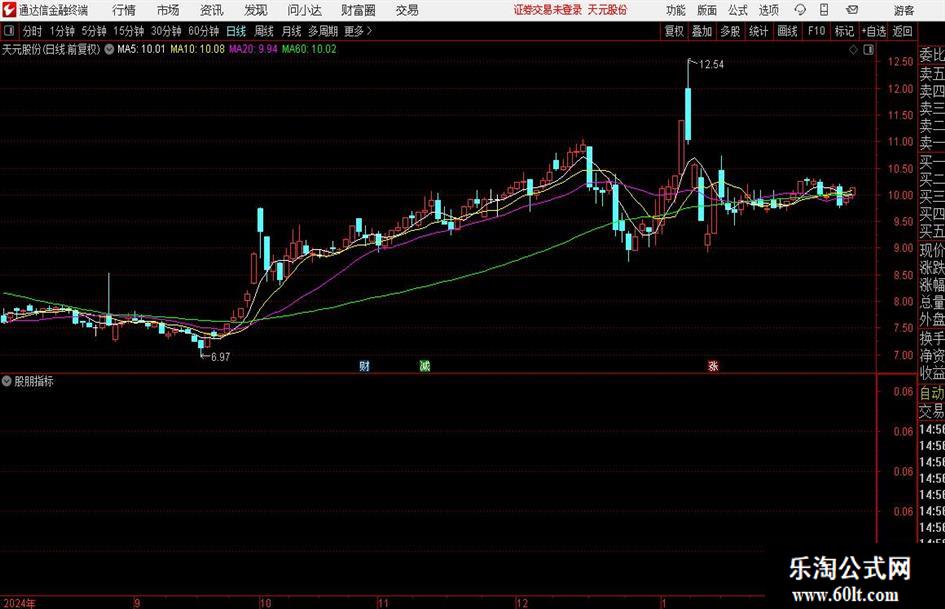945x609 pixels.
Task: Switch to 60分钟 period tab
Action: pos(204,31)
